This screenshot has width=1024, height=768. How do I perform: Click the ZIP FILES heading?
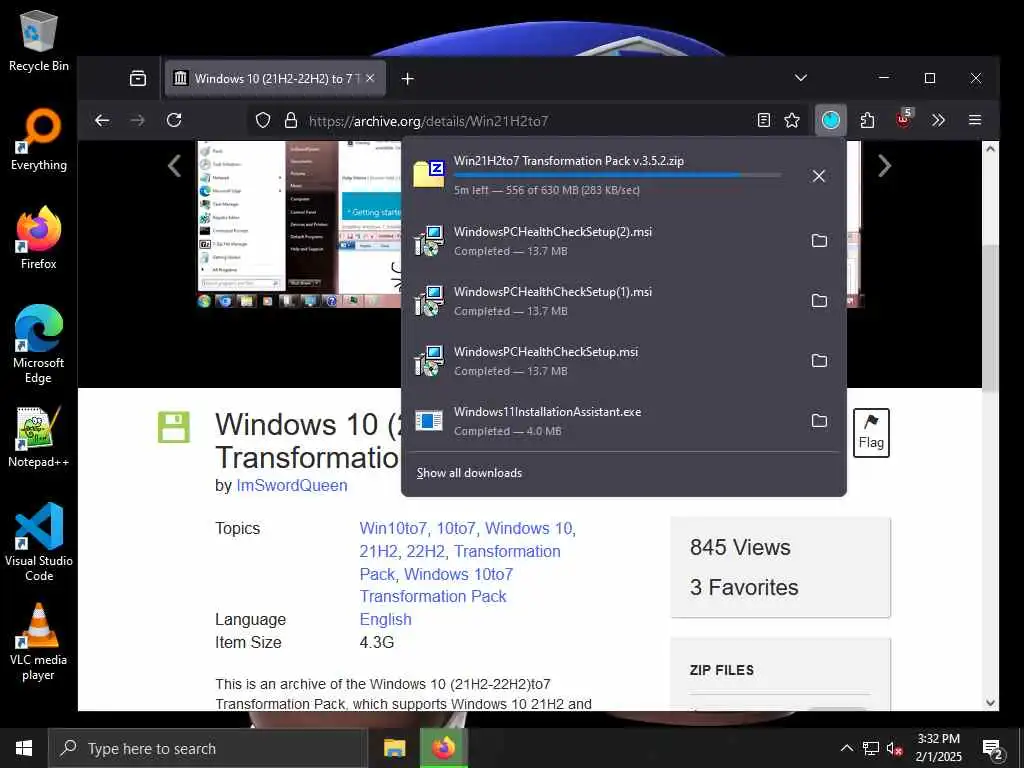pyautogui.click(x=722, y=670)
